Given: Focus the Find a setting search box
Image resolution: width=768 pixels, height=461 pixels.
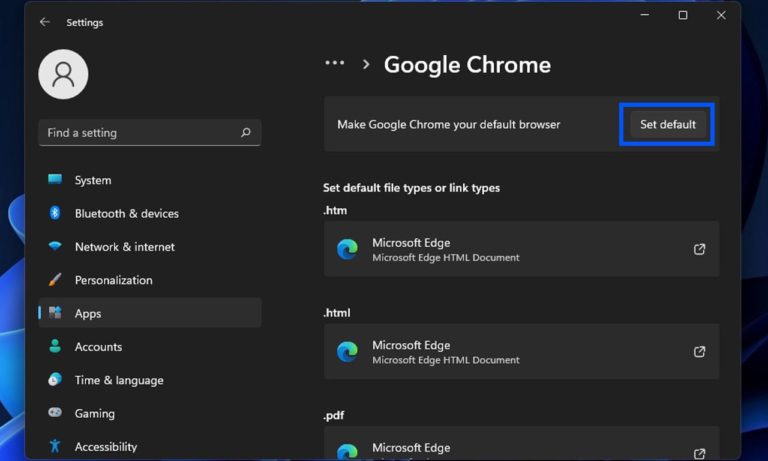Looking at the screenshot, I should coord(149,132).
